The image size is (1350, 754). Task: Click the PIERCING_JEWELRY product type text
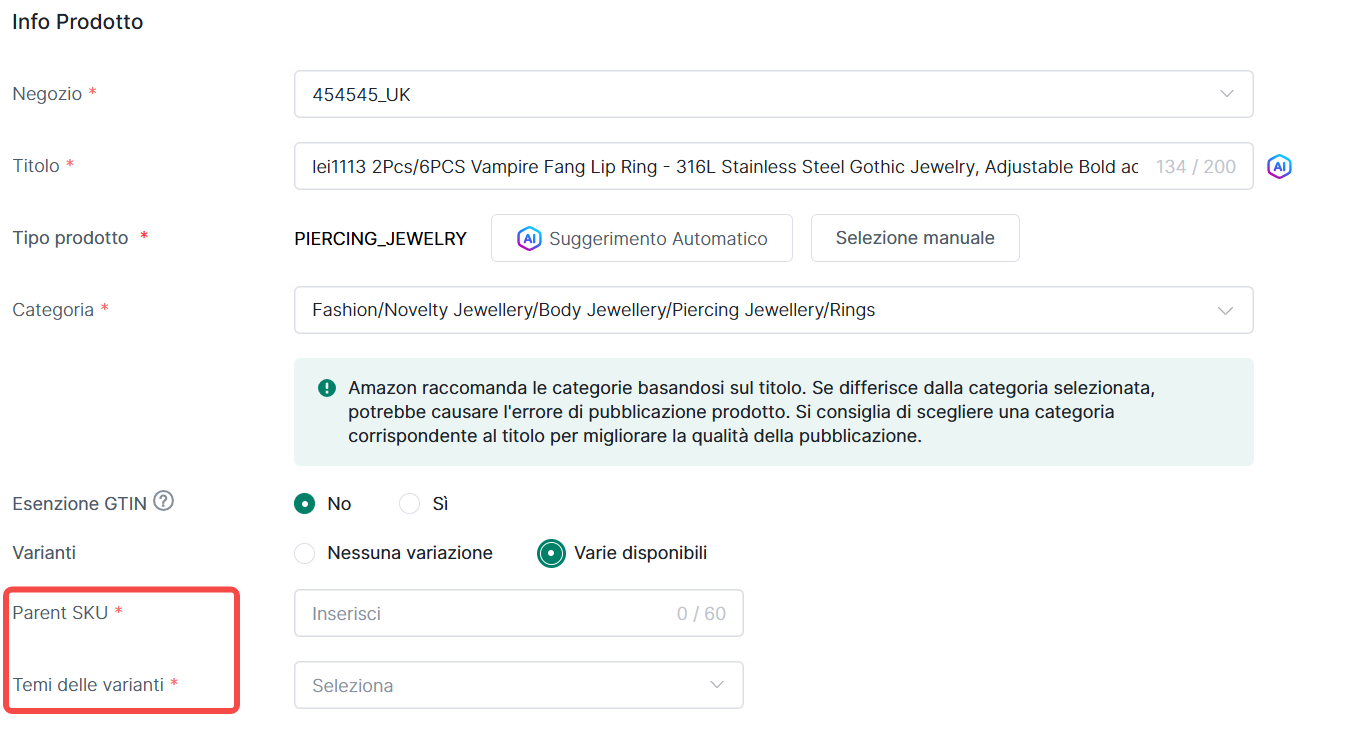(x=380, y=239)
